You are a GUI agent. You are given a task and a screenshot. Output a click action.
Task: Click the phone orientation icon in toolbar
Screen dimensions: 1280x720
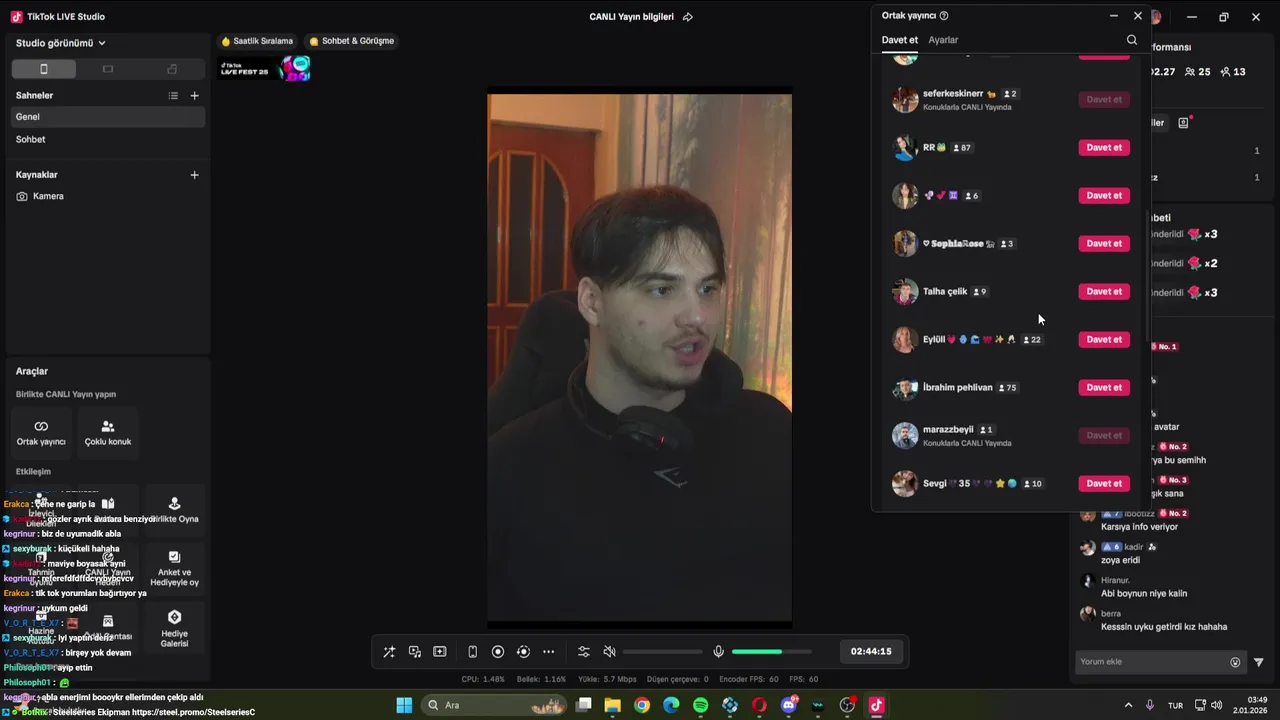(473, 652)
